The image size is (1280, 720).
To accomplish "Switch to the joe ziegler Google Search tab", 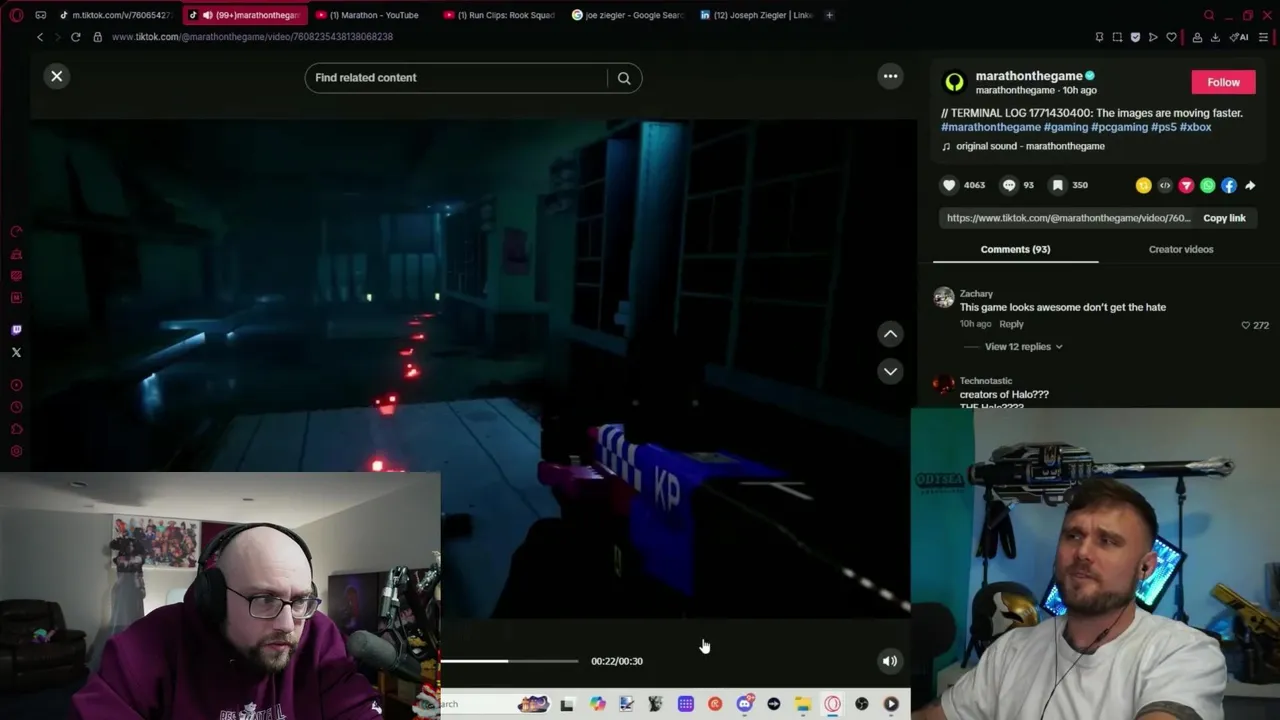I will coord(628,15).
